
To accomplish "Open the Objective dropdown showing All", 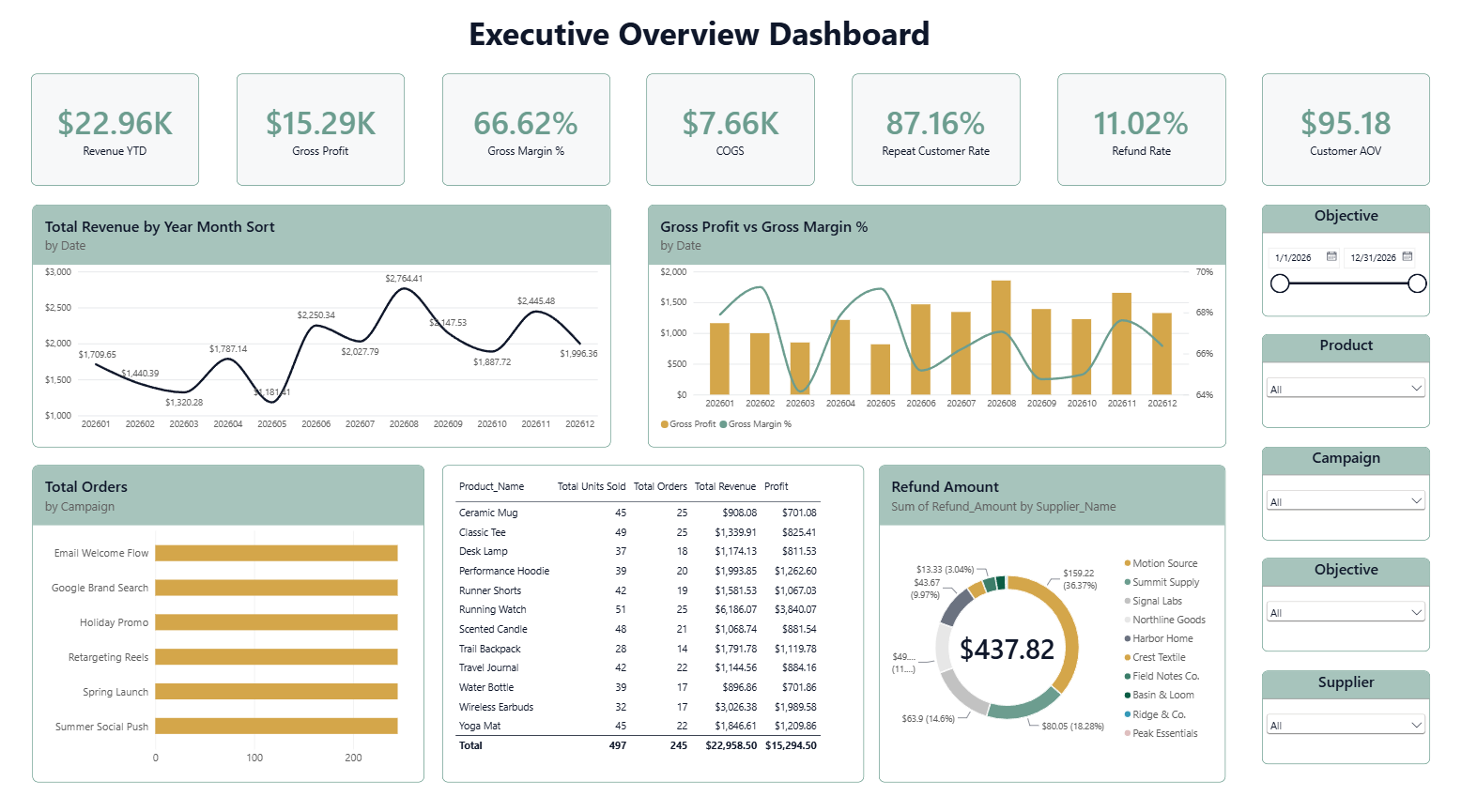I will coord(1346,612).
